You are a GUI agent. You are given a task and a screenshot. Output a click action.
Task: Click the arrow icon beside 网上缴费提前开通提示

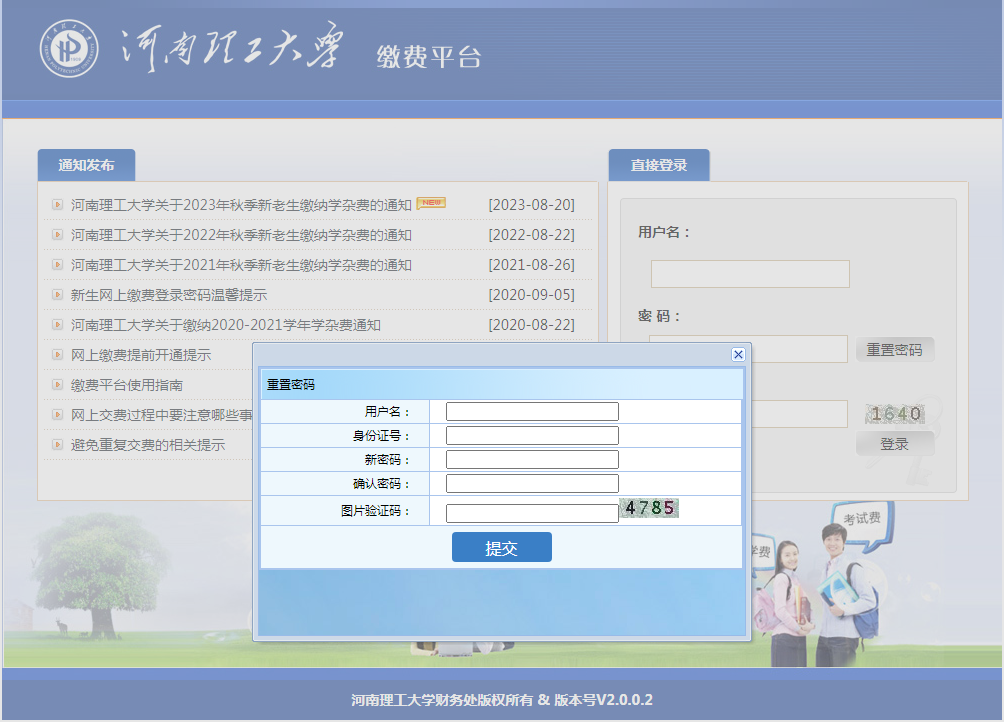(x=56, y=354)
